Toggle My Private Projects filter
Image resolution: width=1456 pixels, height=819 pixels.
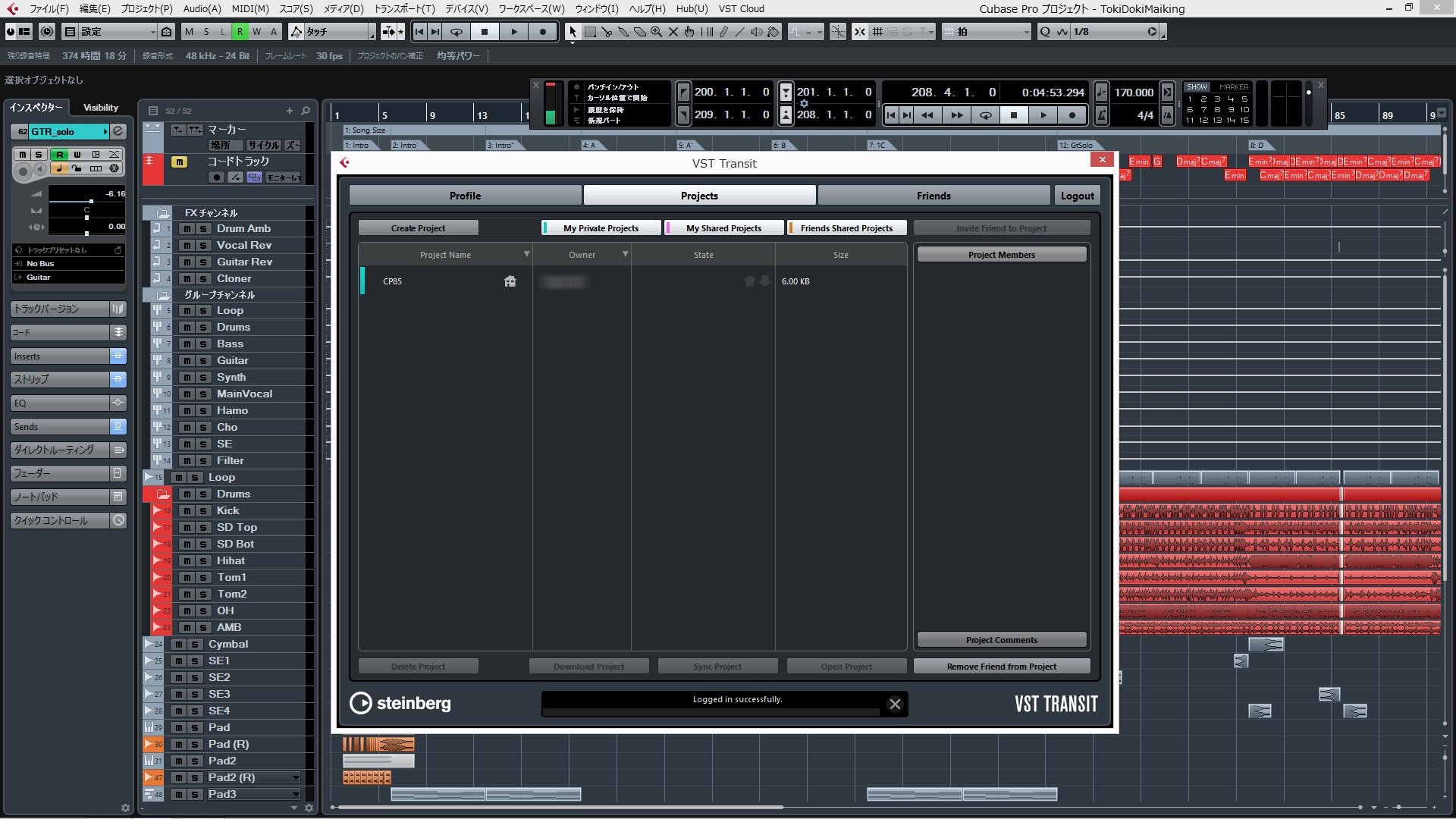(601, 228)
